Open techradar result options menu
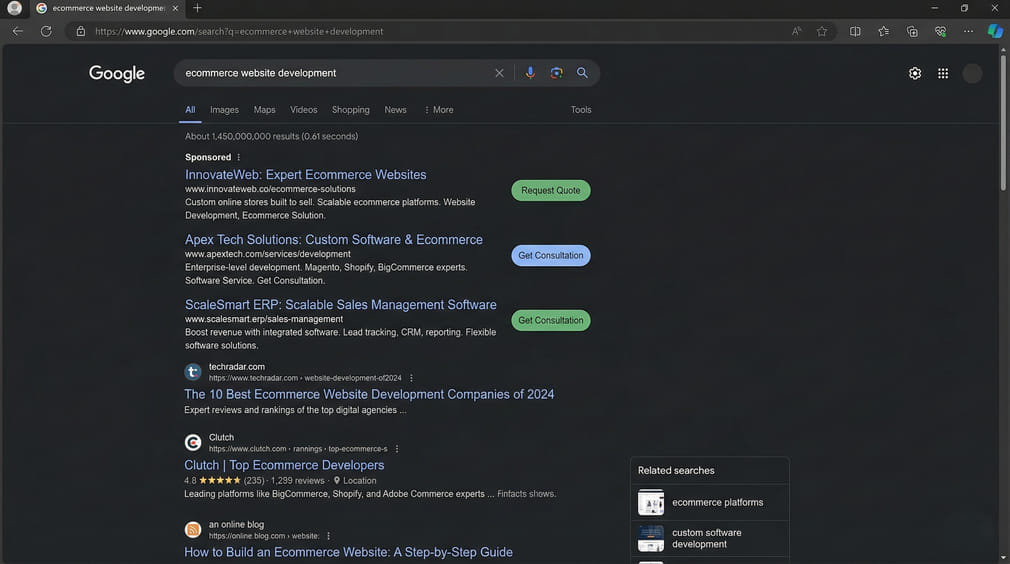Screen dimensions: 1010x564 pyautogui.click(x=411, y=378)
